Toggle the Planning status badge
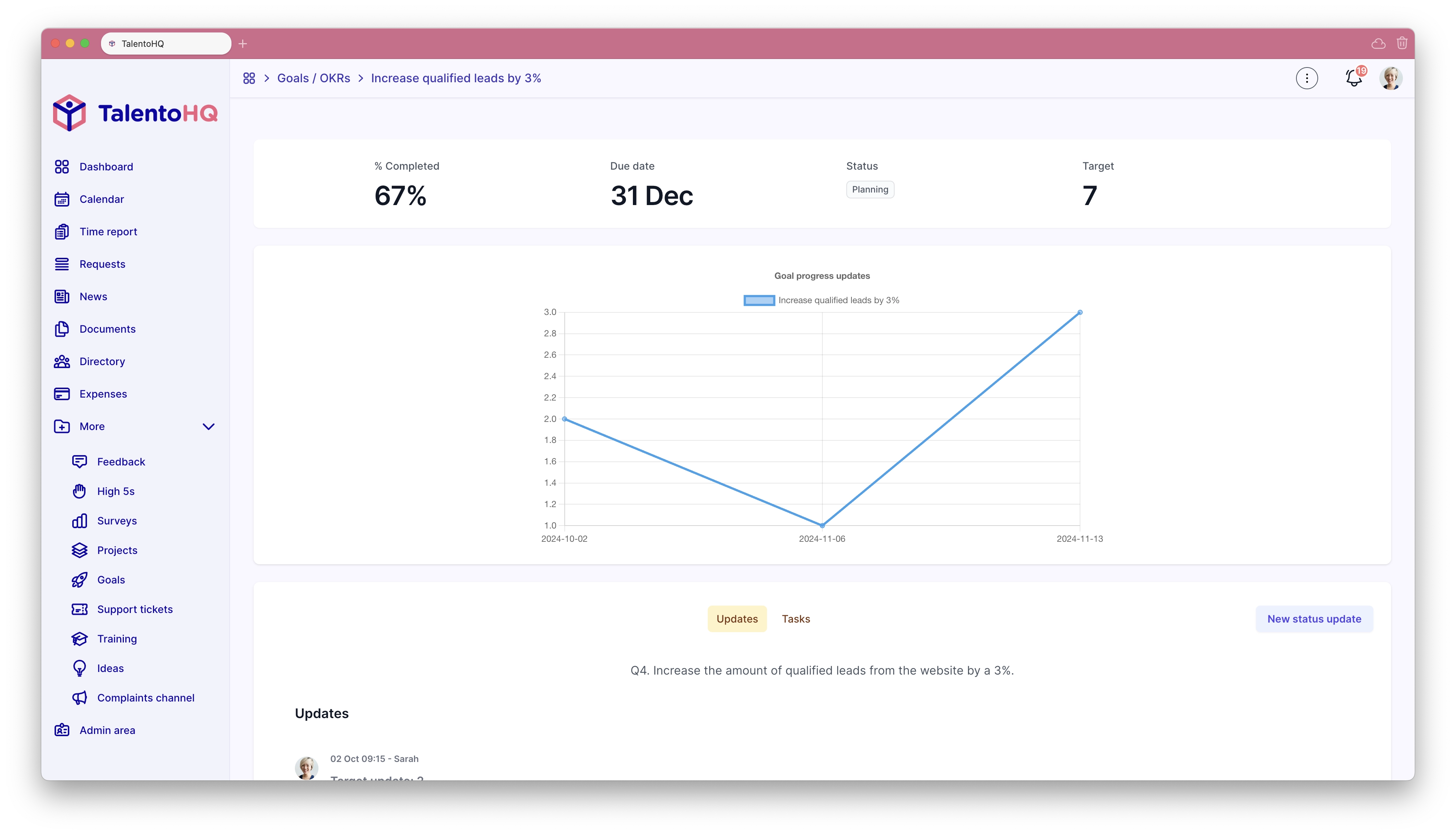1456x835 pixels. [869, 189]
